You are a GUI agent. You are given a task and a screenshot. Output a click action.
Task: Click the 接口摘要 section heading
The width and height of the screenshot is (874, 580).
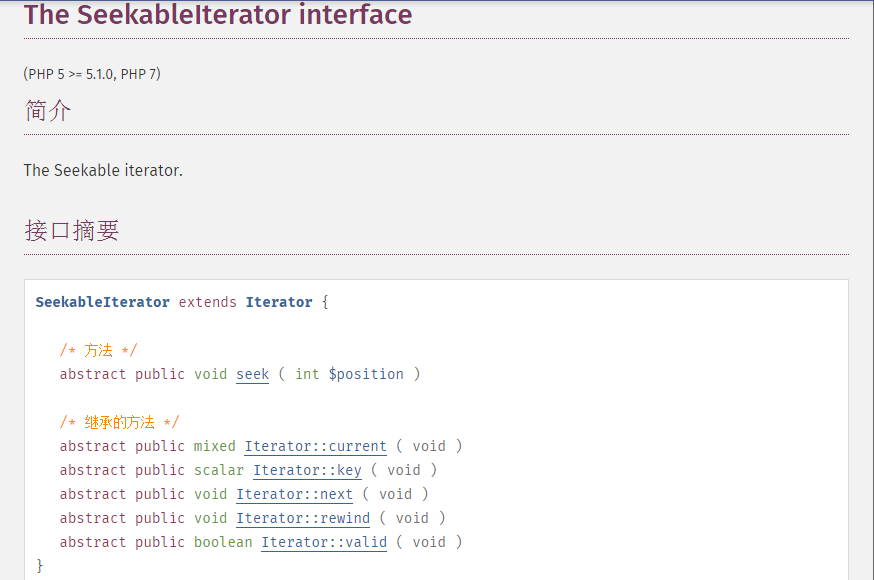coord(72,229)
